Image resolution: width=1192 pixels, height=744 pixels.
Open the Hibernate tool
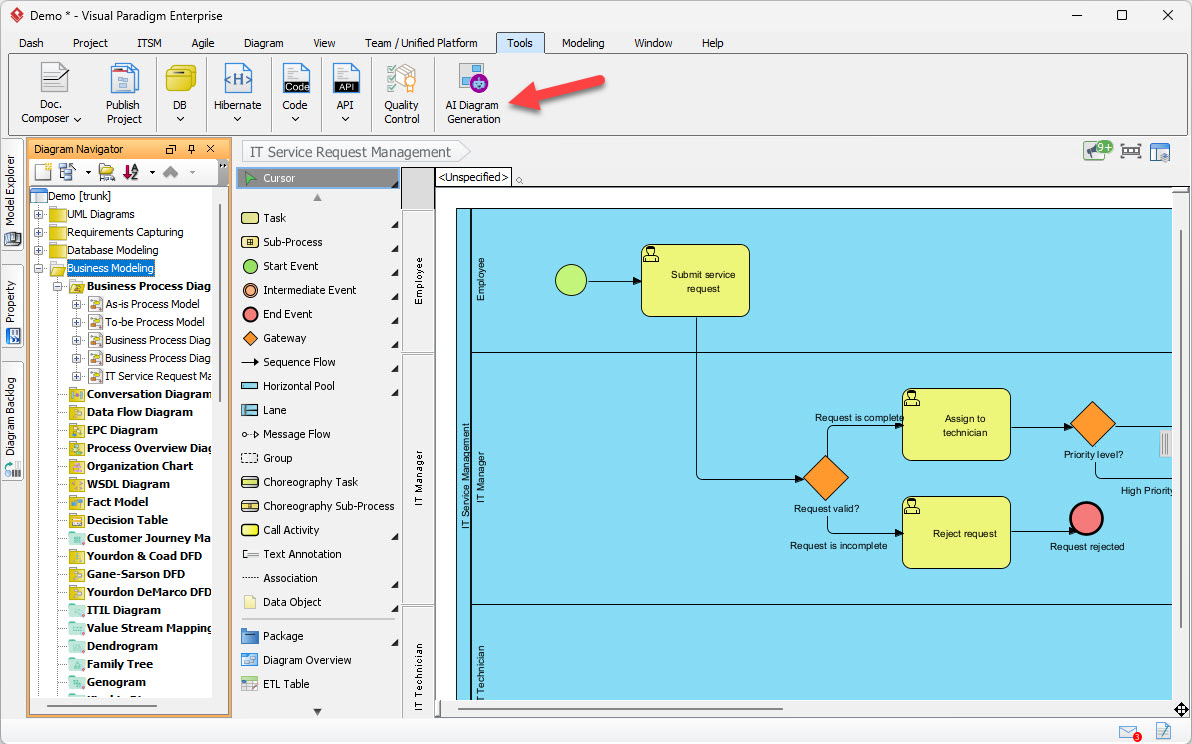click(237, 93)
